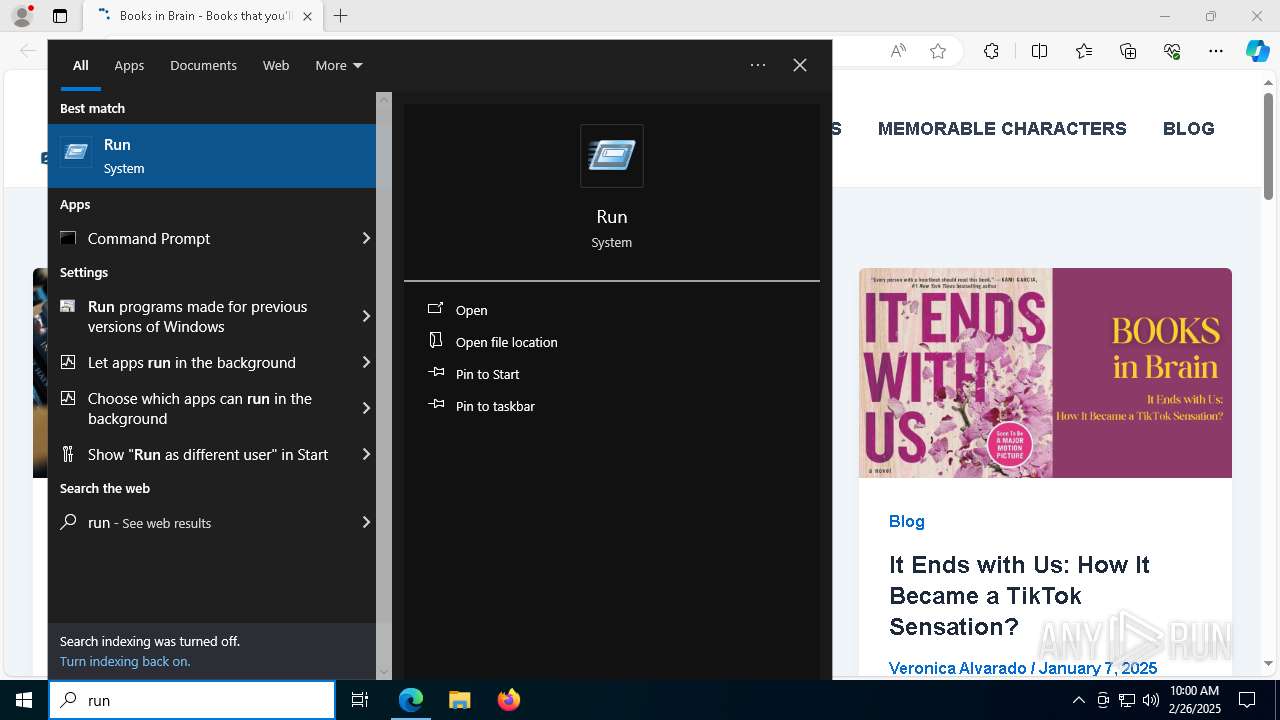1280x720 pixels.
Task: Show hidden system tray icons chevron
Action: pyautogui.click(x=1078, y=700)
